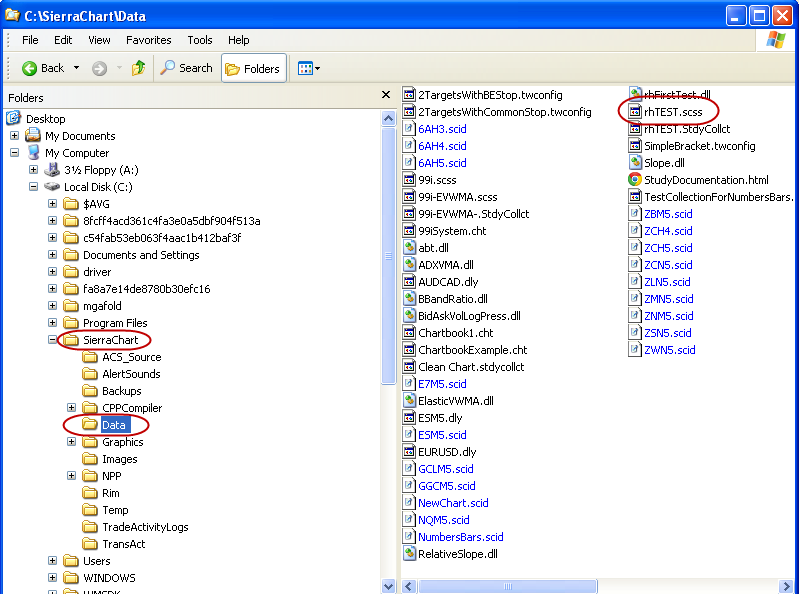Select file ZWN5.scid
Viewport: 799px width, 594px height.
pyautogui.click(x=670, y=350)
